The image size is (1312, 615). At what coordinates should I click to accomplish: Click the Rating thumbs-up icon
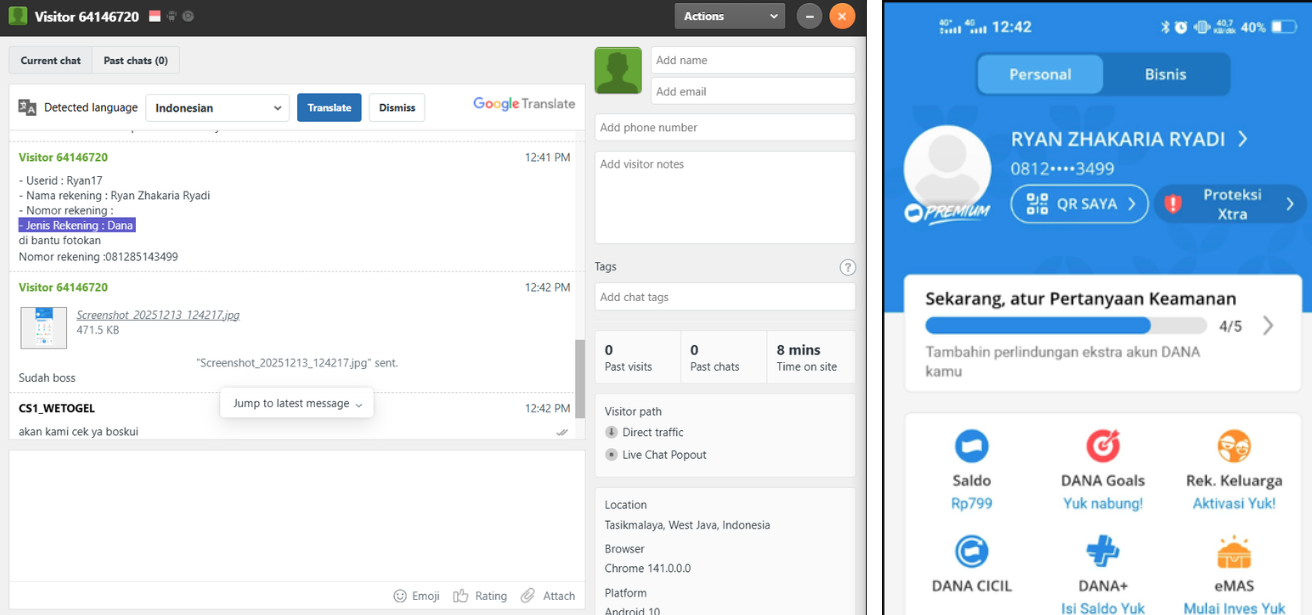point(461,596)
